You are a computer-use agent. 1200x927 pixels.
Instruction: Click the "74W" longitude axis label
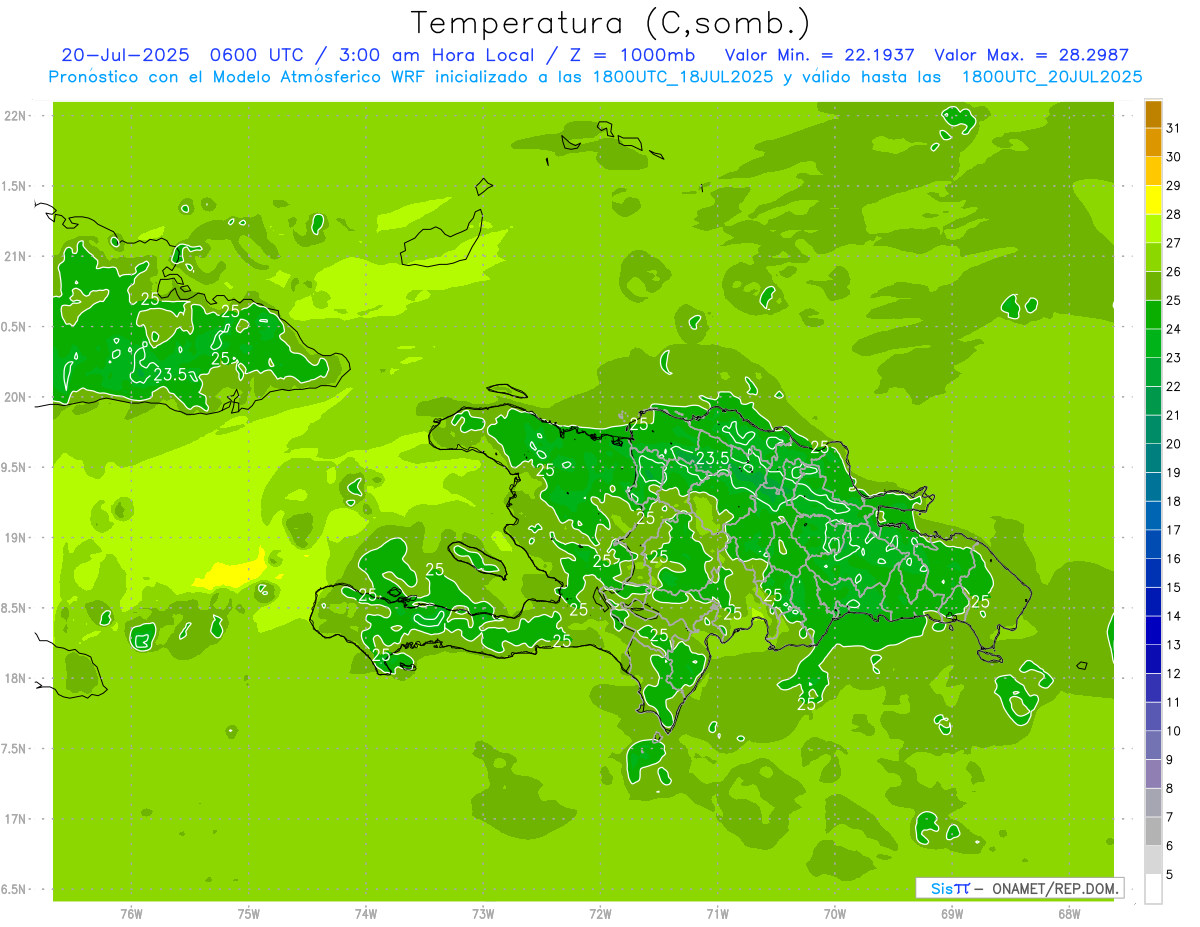coord(366,914)
